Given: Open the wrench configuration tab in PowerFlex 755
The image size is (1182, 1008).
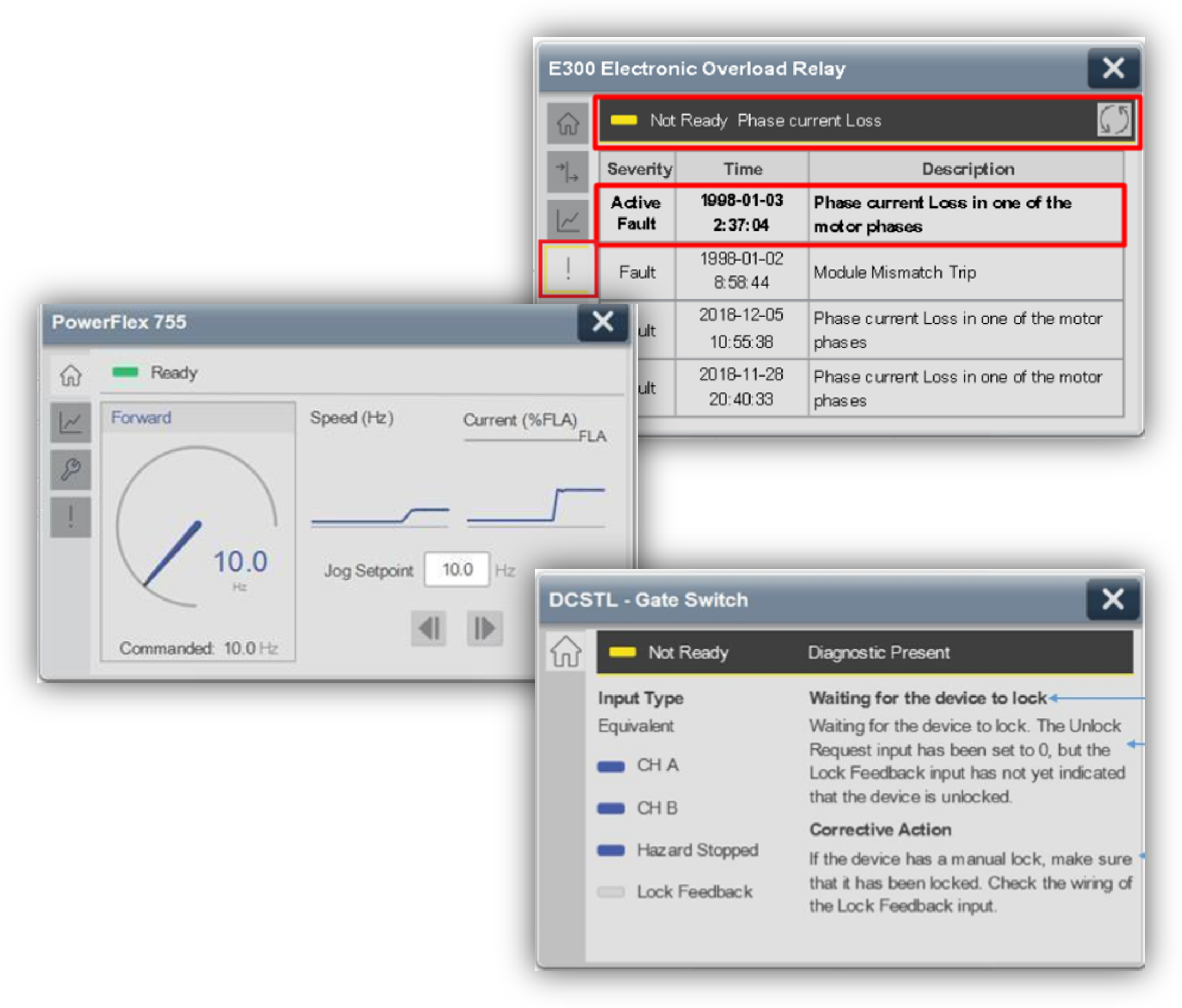Looking at the screenshot, I should click(71, 470).
